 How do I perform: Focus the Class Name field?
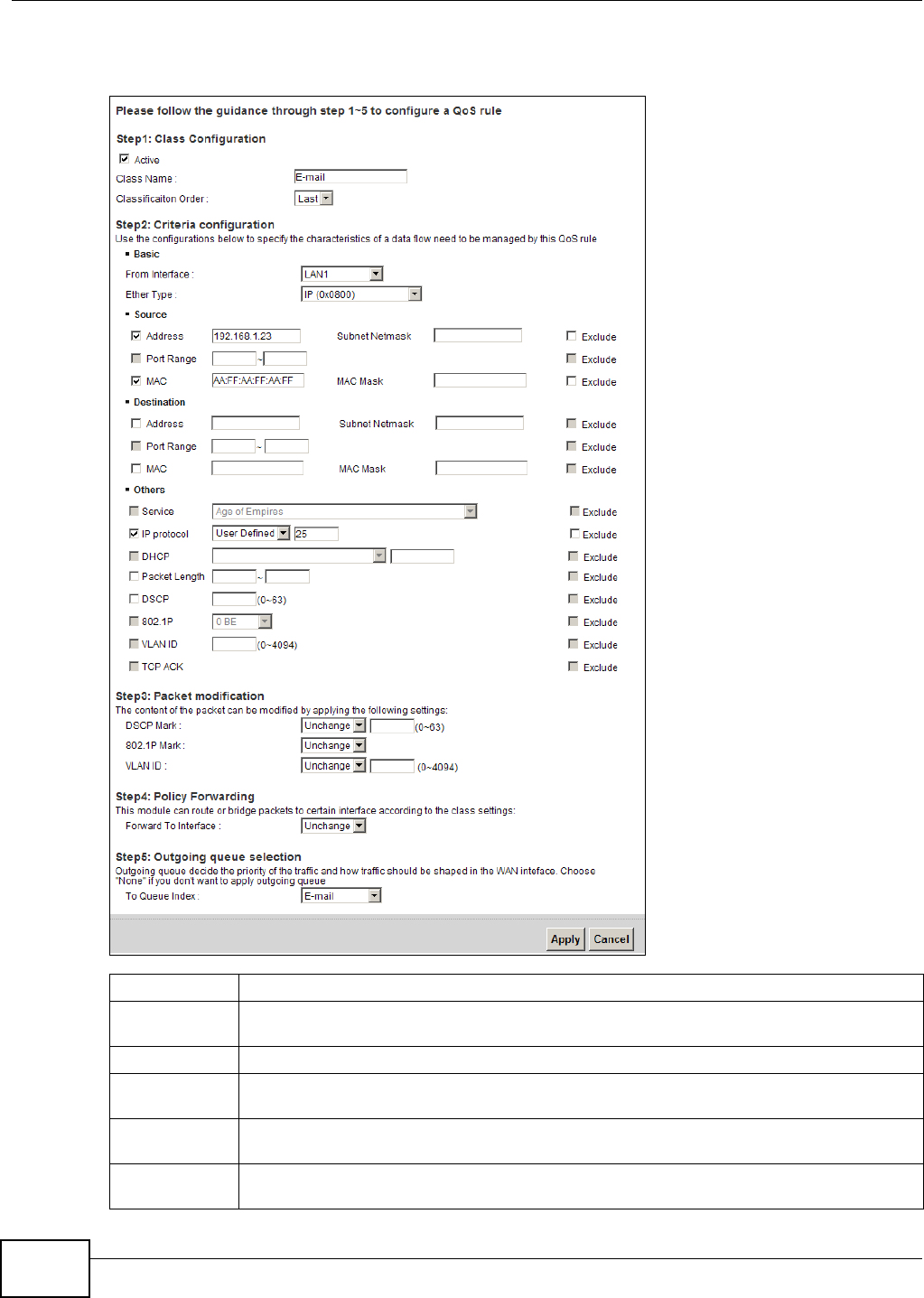[x=350, y=177]
